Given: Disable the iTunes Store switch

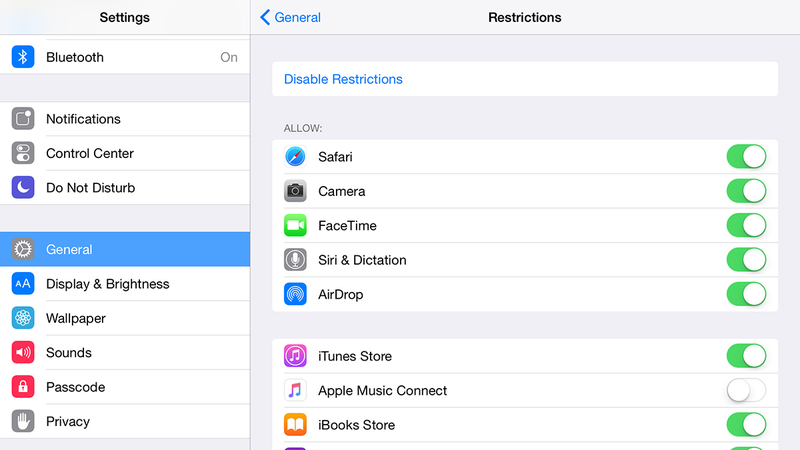Looking at the screenshot, I should (746, 356).
